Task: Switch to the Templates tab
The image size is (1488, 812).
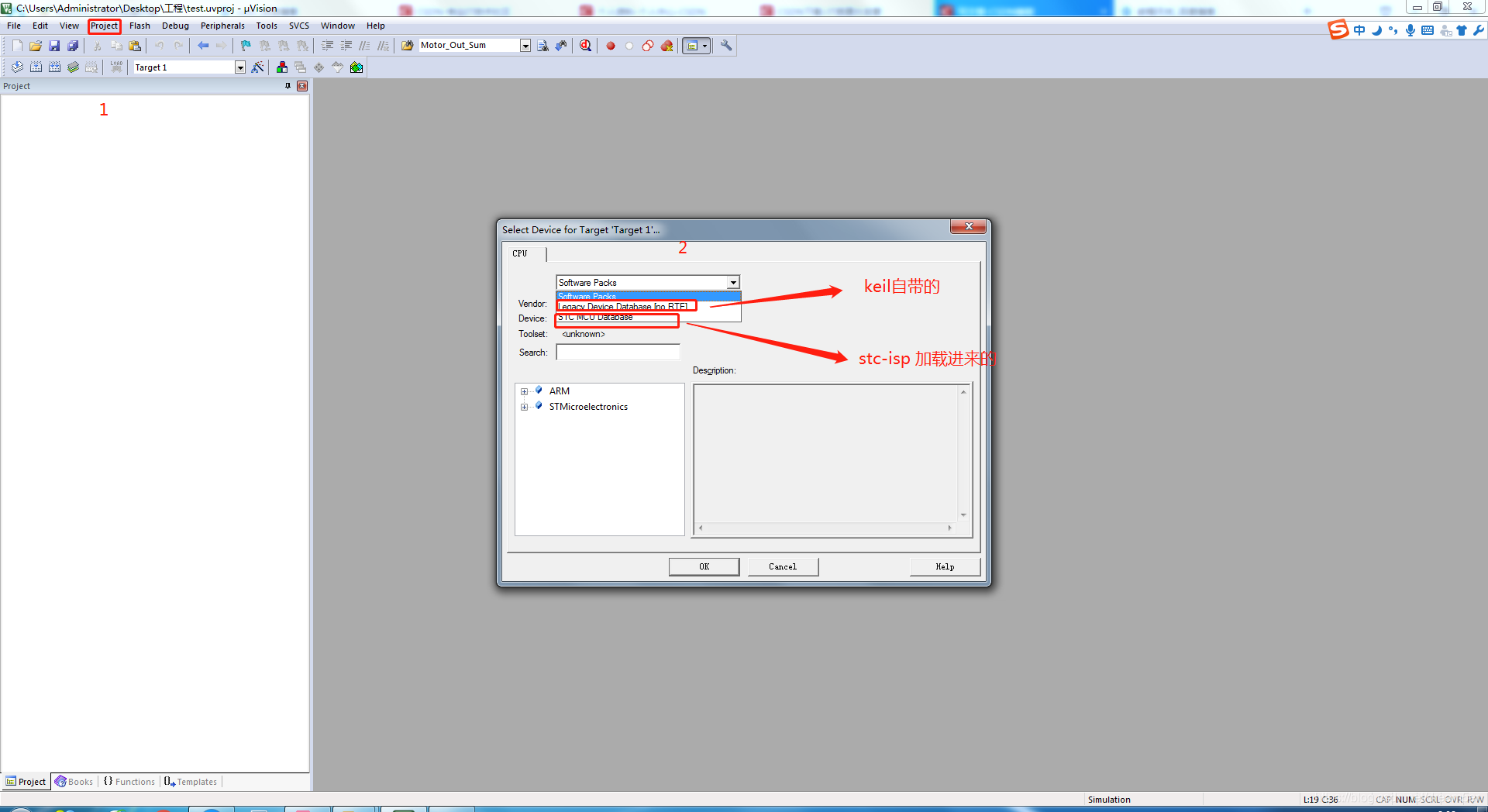Action: coord(191,782)
